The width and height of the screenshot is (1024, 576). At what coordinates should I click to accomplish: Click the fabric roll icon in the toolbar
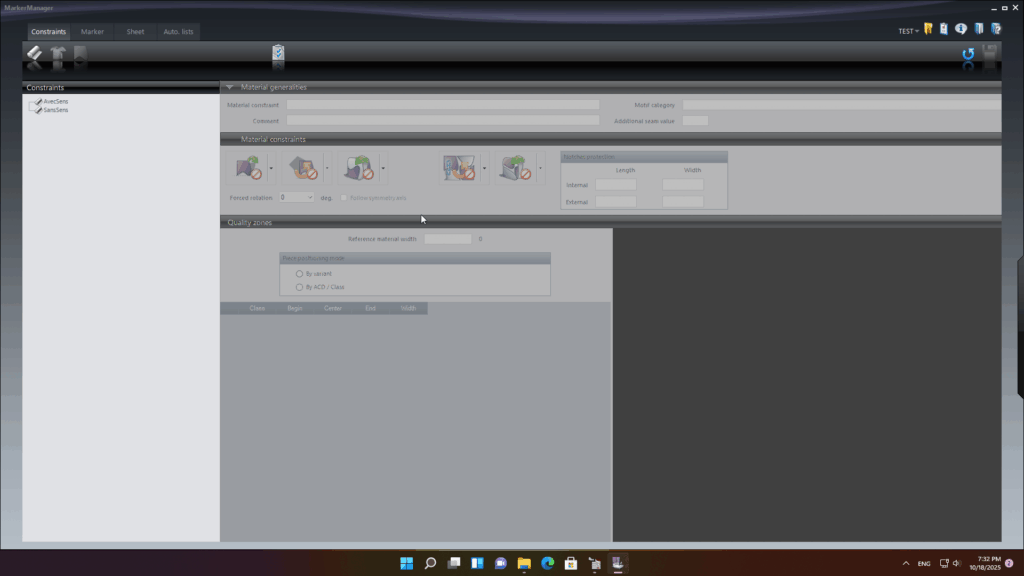(x=34, y=56)
